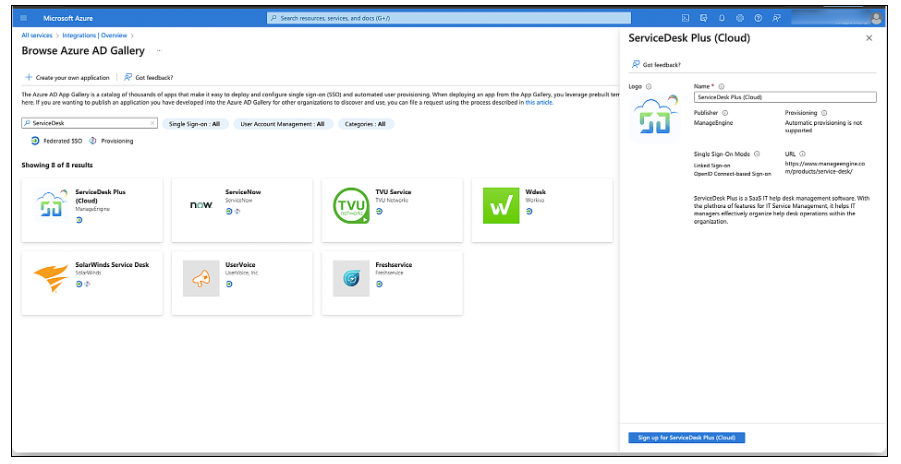Open the Help question mark icon

point(758,18)
